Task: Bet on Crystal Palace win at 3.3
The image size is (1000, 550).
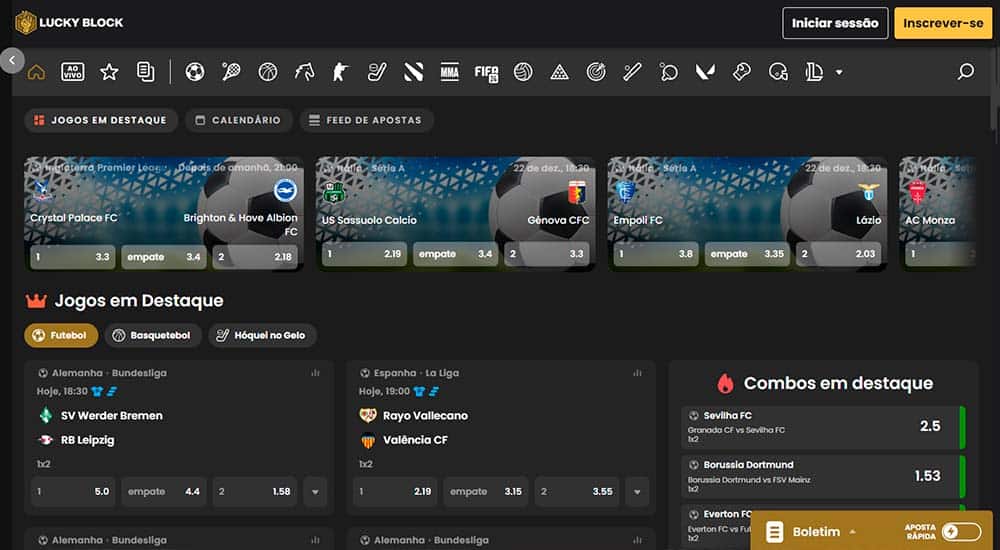Action: [73, 257]
